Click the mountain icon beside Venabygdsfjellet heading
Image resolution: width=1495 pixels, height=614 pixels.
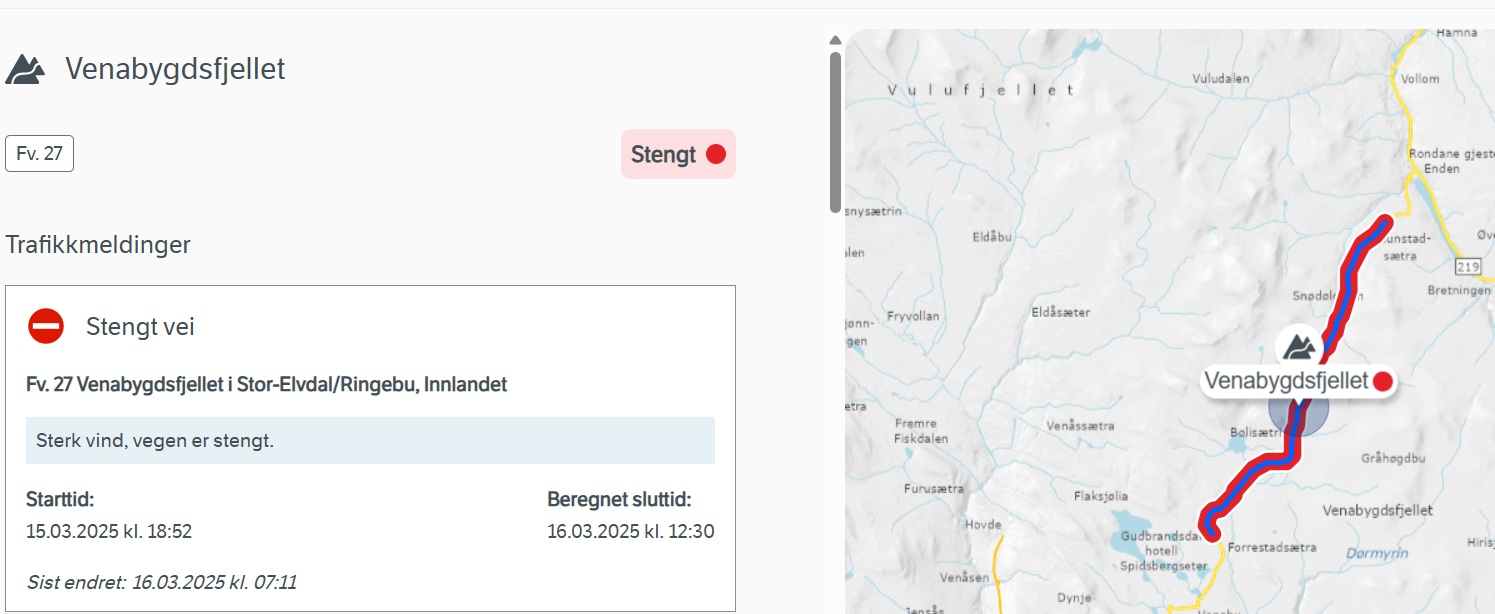25,70
